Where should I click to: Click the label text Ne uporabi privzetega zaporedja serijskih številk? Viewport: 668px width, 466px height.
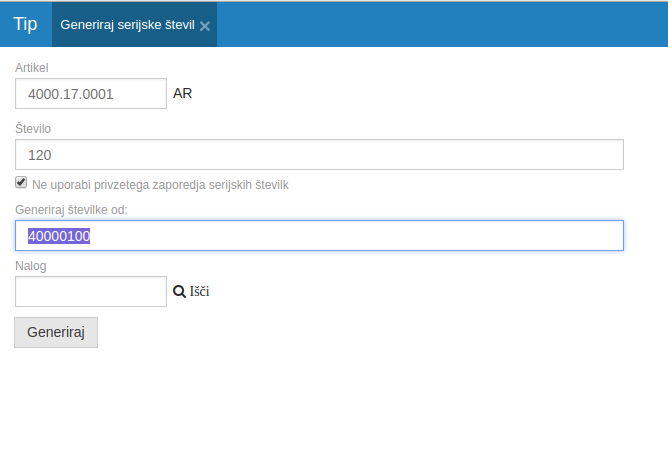click(x=160, y=185)
